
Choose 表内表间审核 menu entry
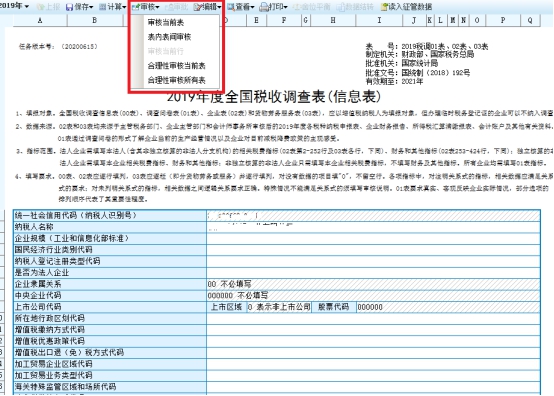click(169, 37)
